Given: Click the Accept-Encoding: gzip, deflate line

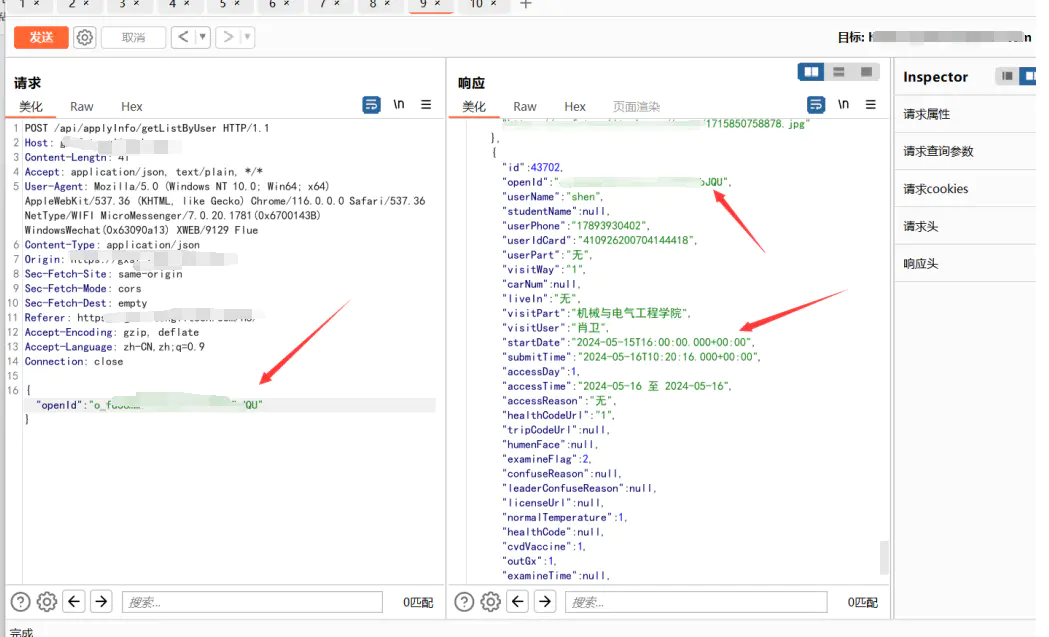Looking at the screenshot, I should click(112, 333).
